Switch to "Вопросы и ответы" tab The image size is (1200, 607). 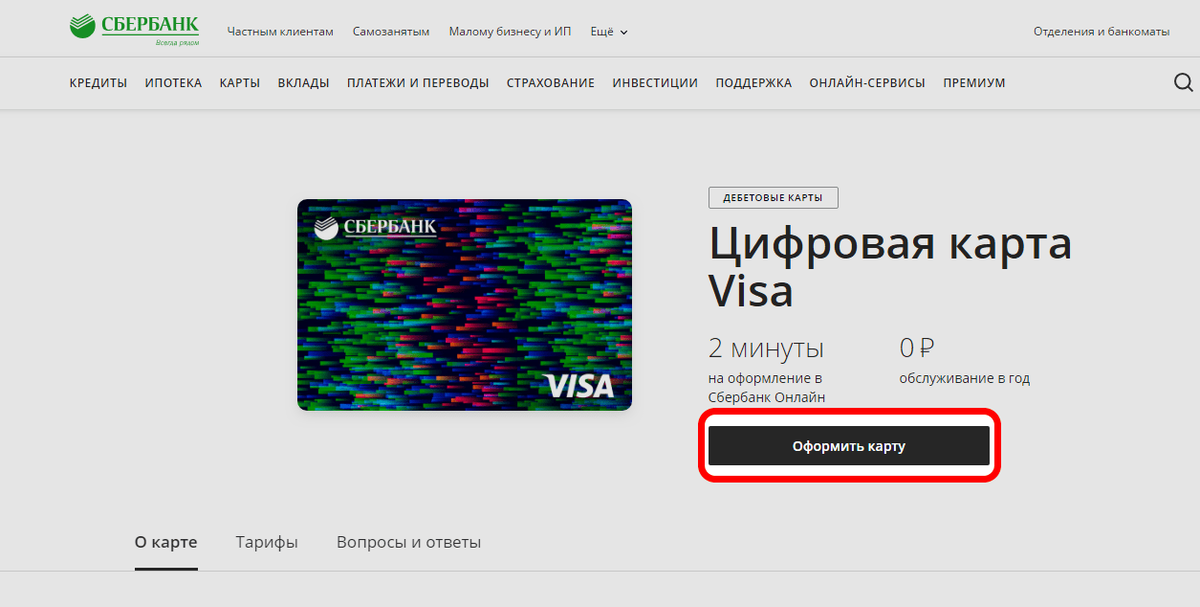(x=409, y=543)
